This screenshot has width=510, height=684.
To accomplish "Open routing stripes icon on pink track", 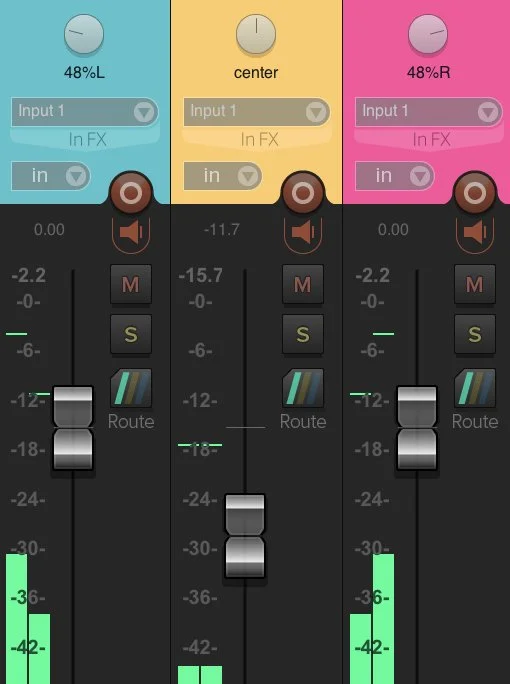I will pyautogui.click(x=475, y=388).
